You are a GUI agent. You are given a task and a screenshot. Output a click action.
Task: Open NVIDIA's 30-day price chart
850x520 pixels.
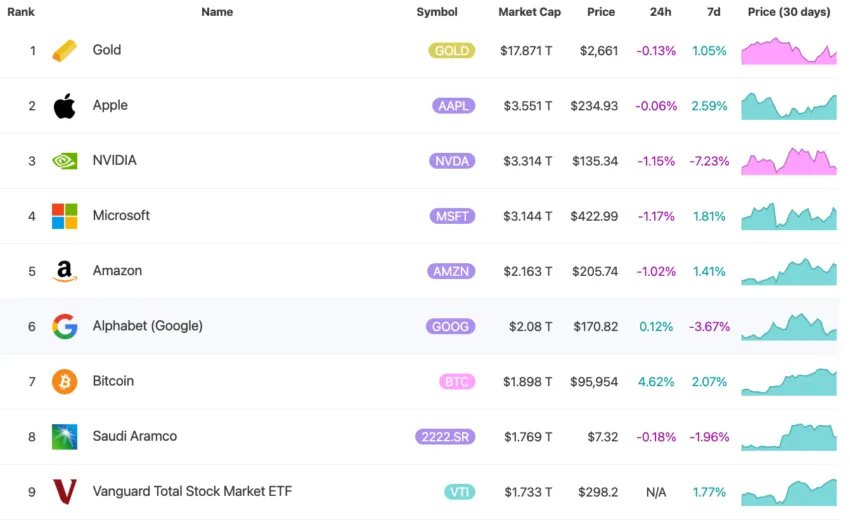click(789, 160)
